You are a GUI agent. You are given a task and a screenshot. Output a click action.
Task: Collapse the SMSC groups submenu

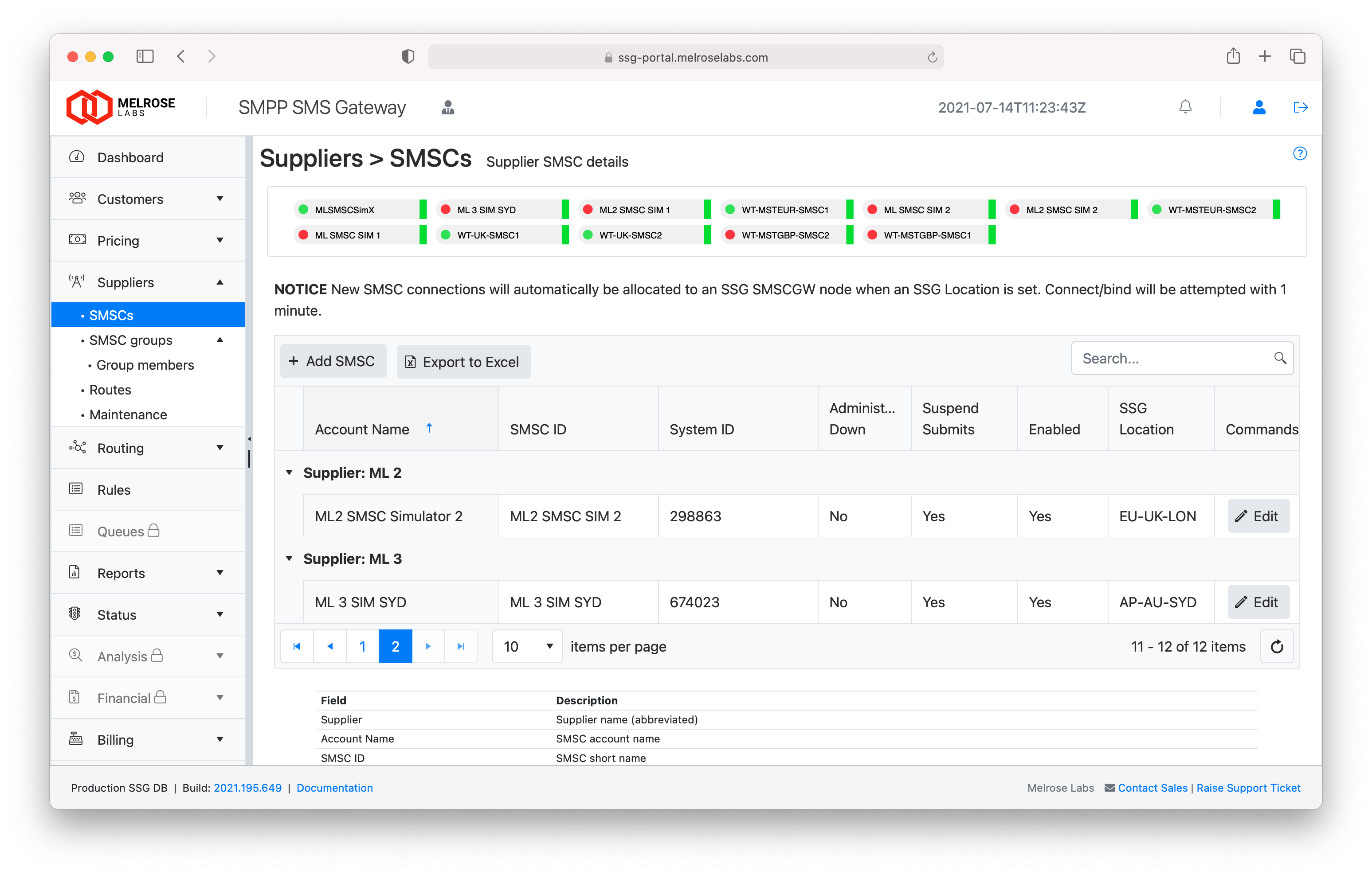click(220, 340)
